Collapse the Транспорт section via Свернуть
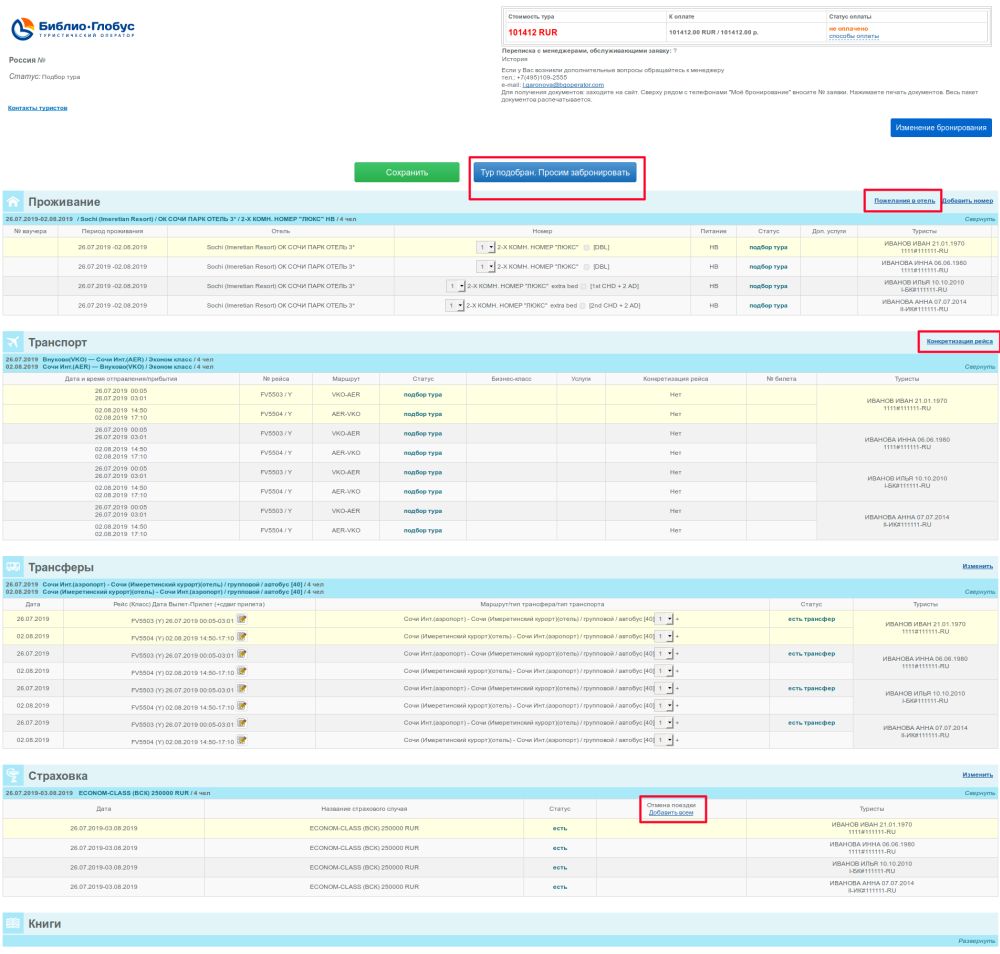The width and height of the screenshot is (1000, 954). click(978, 367)
